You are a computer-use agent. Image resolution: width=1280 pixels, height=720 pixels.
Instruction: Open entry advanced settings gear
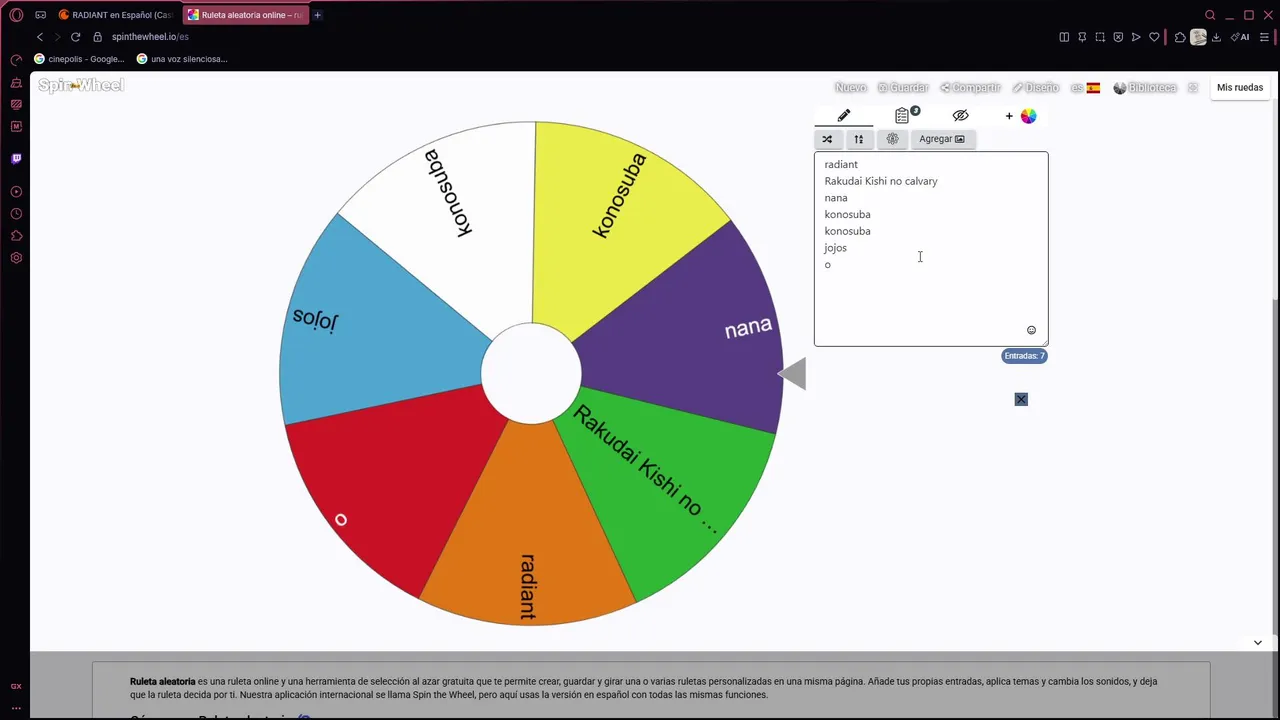pos(893,139)
